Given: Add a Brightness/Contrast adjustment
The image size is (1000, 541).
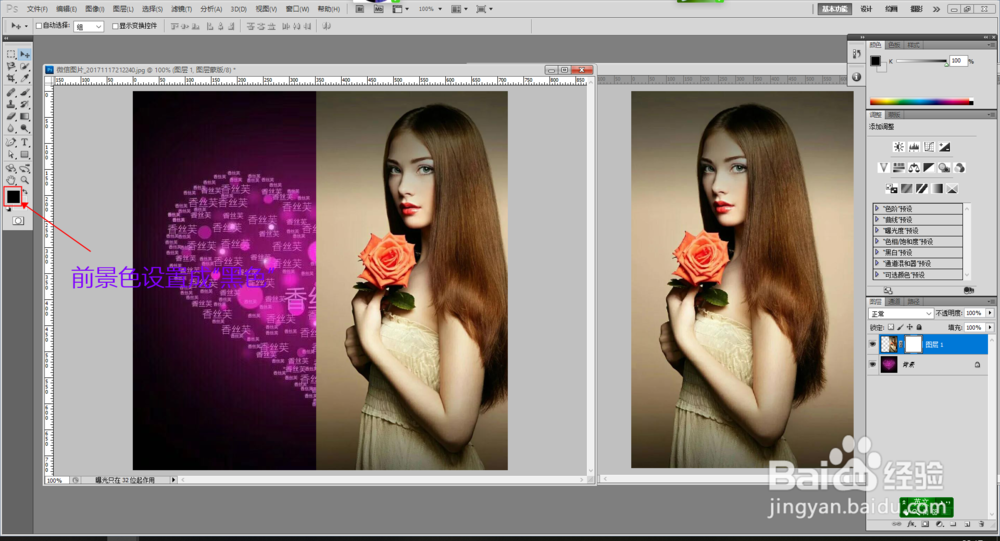Looking at the screenshot, I should click(x=899, y=147).
